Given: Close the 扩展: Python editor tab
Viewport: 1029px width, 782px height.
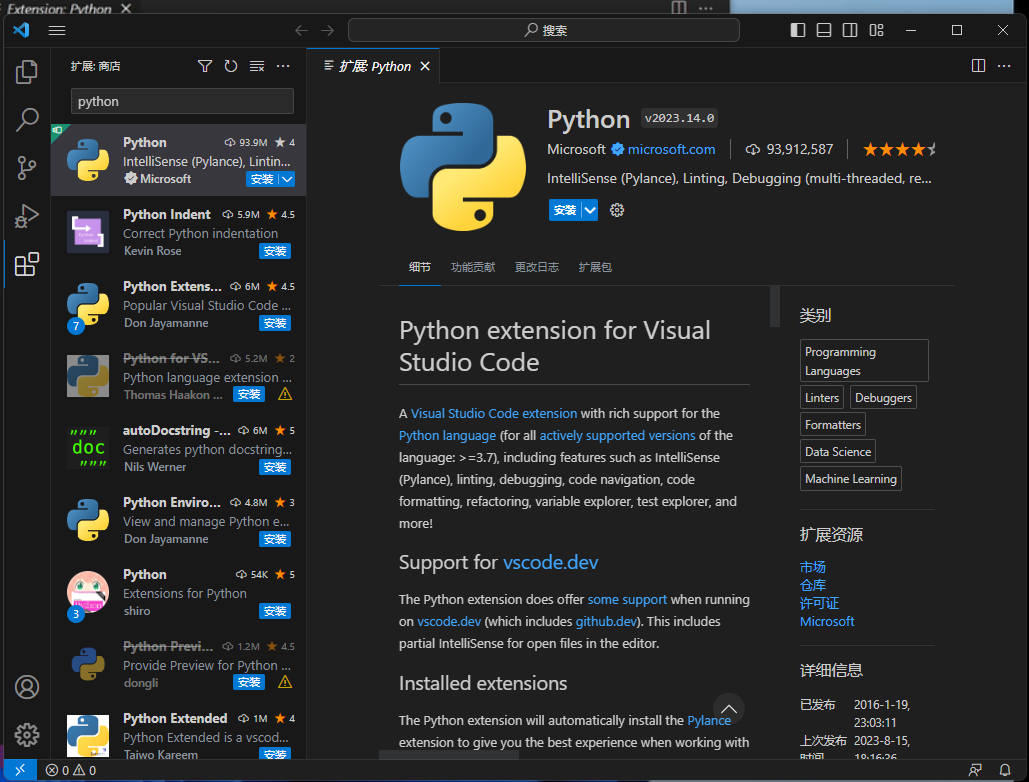Looking at the screenshot, I should tap(425, 66).
